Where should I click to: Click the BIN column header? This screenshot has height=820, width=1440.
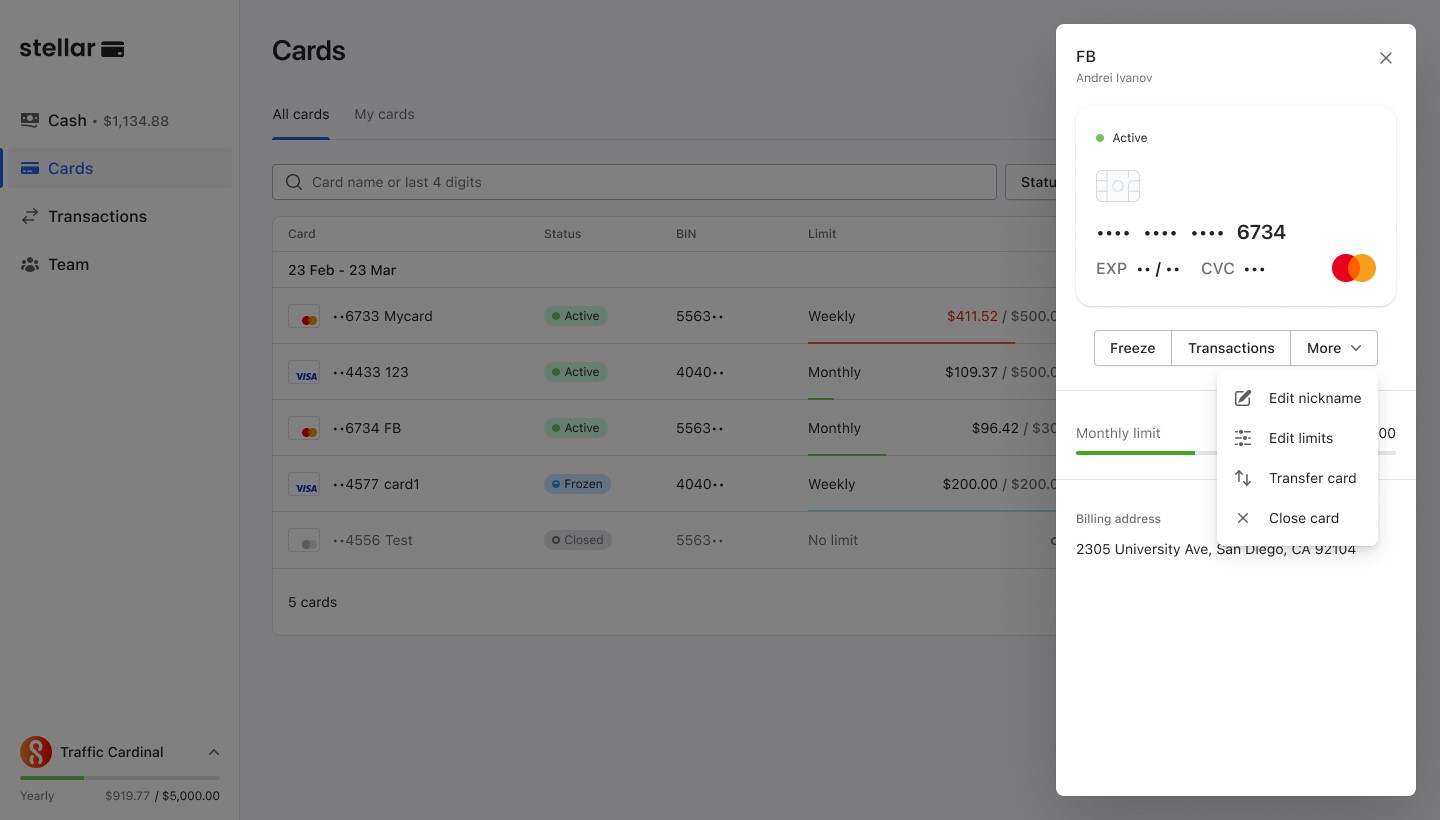click(686, 234)
